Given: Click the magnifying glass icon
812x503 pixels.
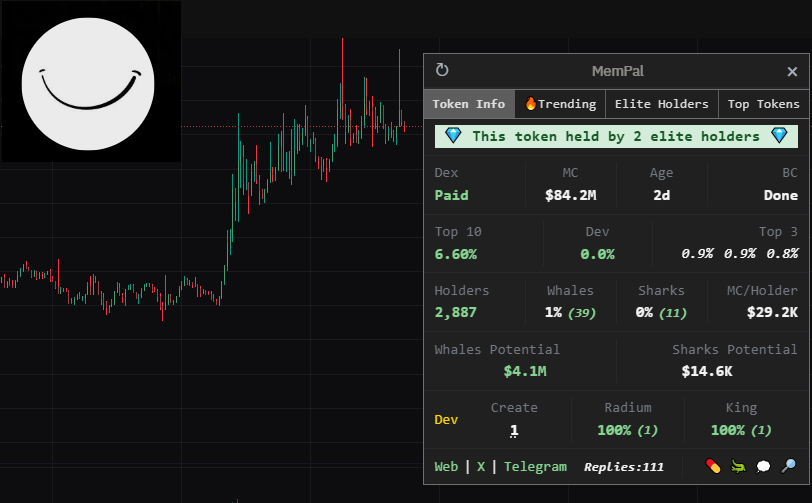Looking at the screenshot, I should tap(788, 466).
